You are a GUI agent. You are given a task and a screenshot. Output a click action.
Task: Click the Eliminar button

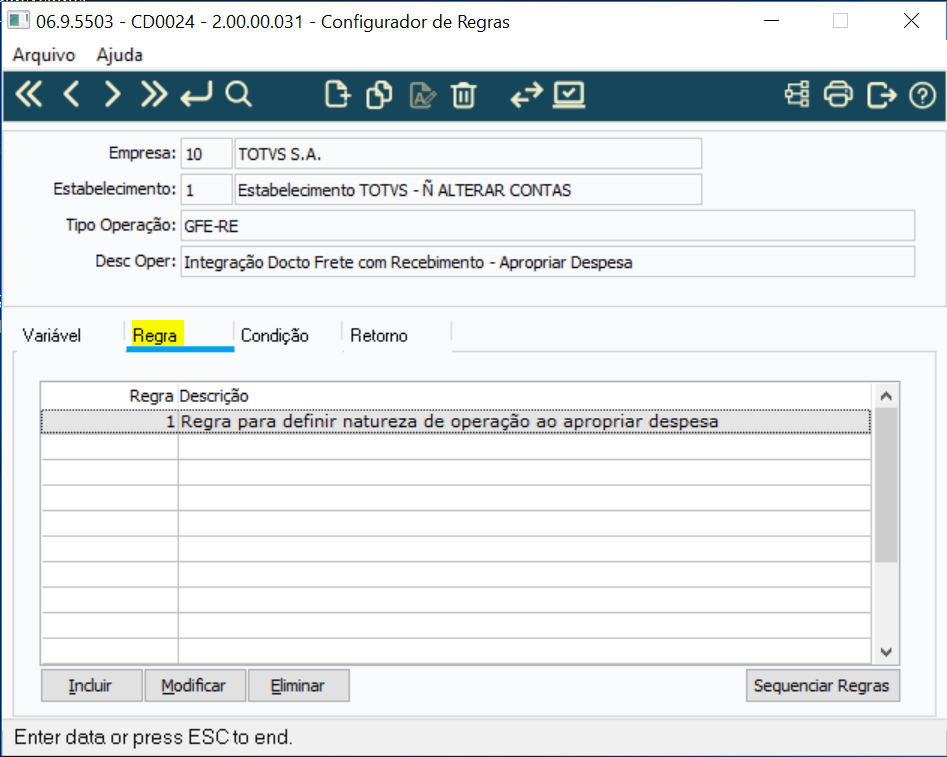pos(298,686)
